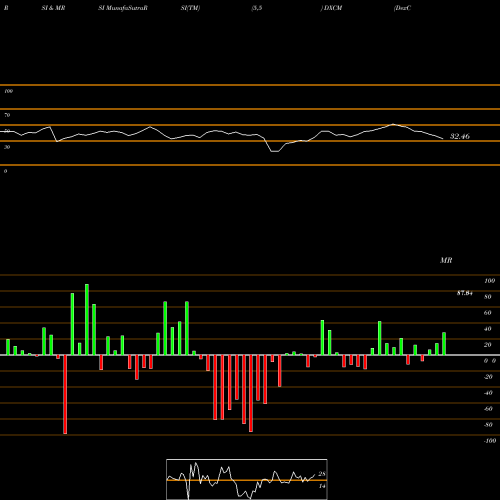Viewport: 500px width, 500px height.
Task: Click the RSI current value 32.46
Action: tap(460, 136)
